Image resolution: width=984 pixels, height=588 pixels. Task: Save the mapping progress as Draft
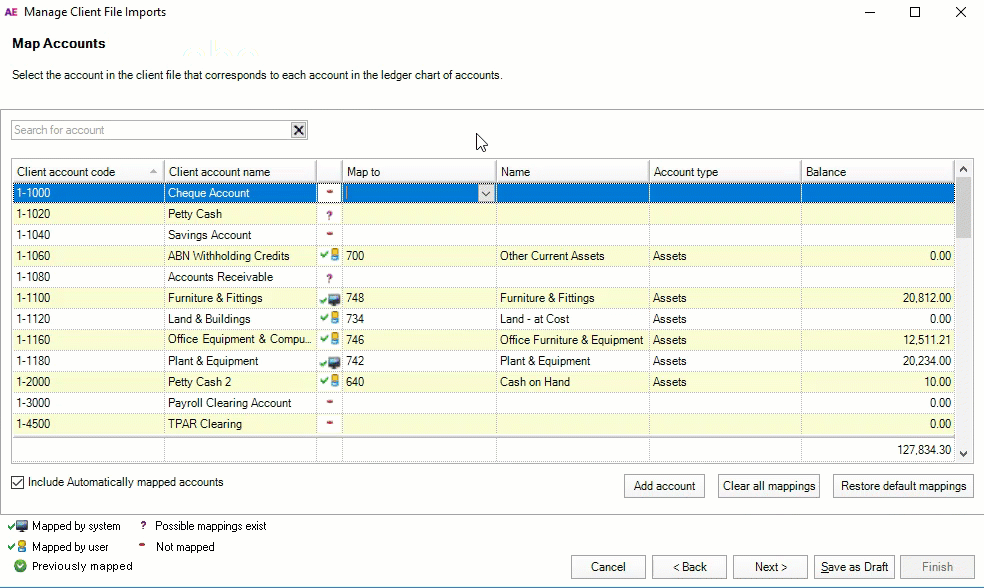point(853,566)
